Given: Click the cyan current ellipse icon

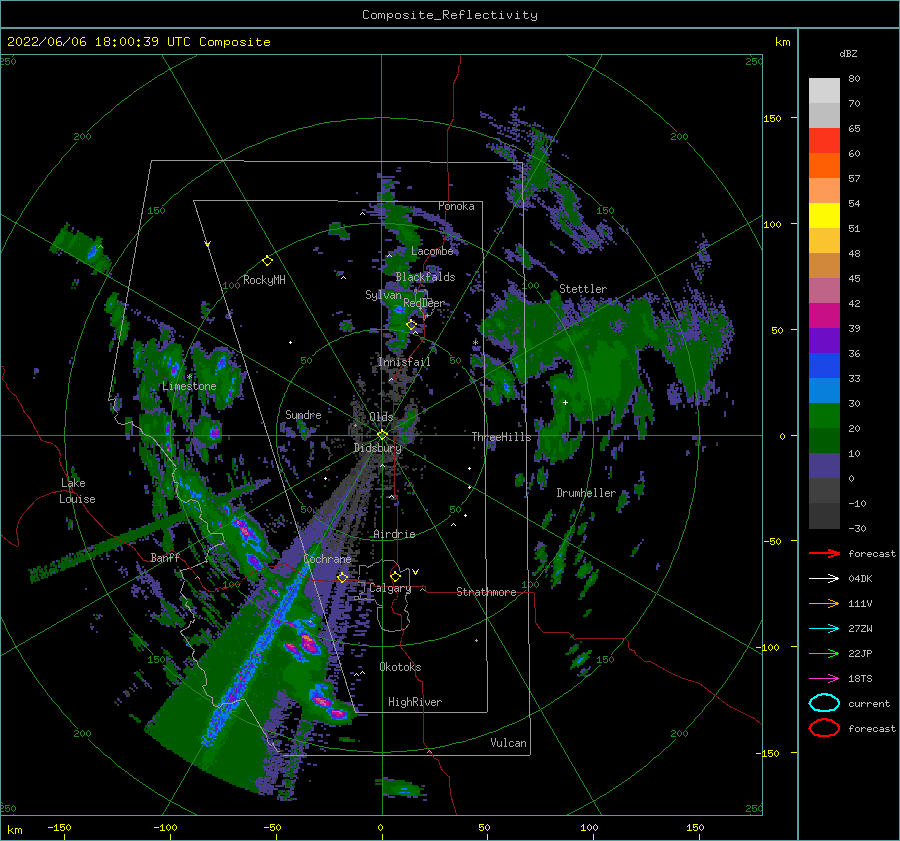Looking at the screenshot, I should point(824,703).
